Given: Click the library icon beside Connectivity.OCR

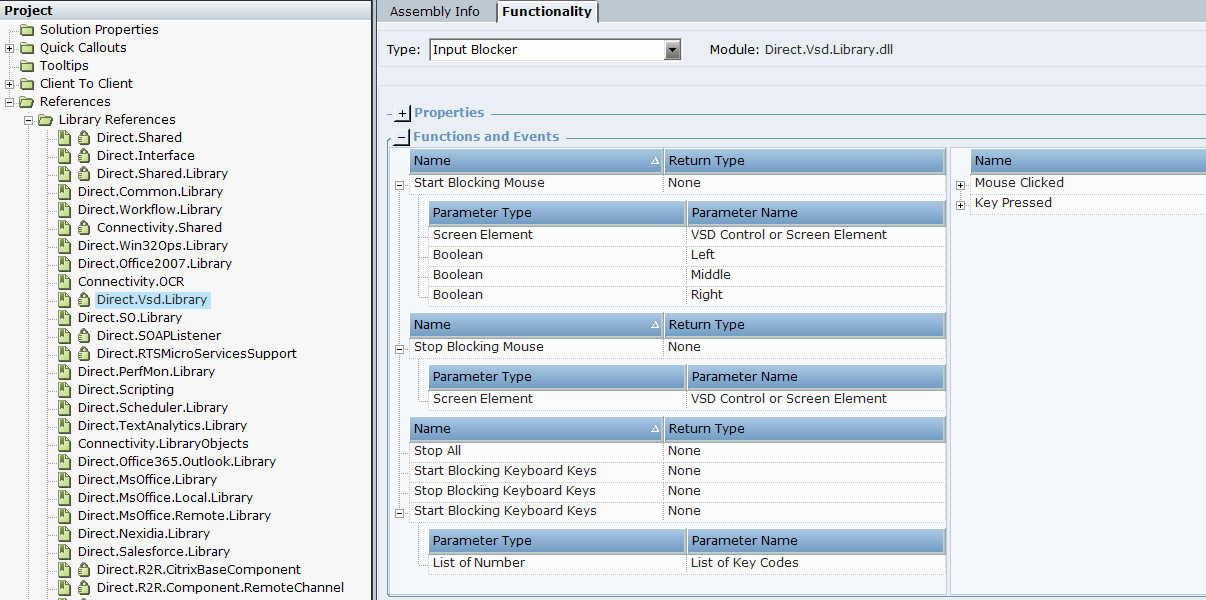Looking at the screenshot, I should (64, 282).
